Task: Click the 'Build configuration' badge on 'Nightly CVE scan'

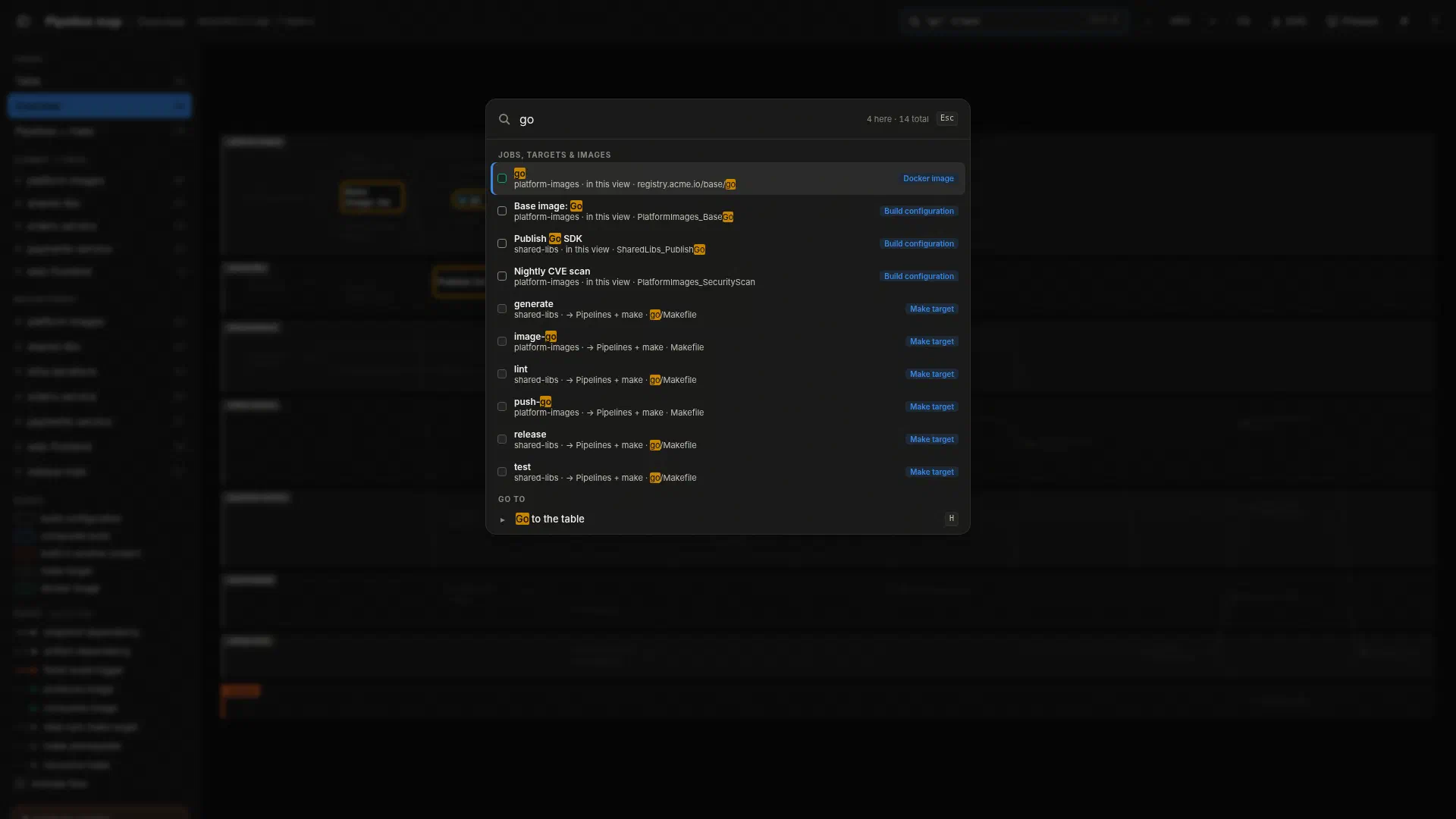Action: point(918,276)
